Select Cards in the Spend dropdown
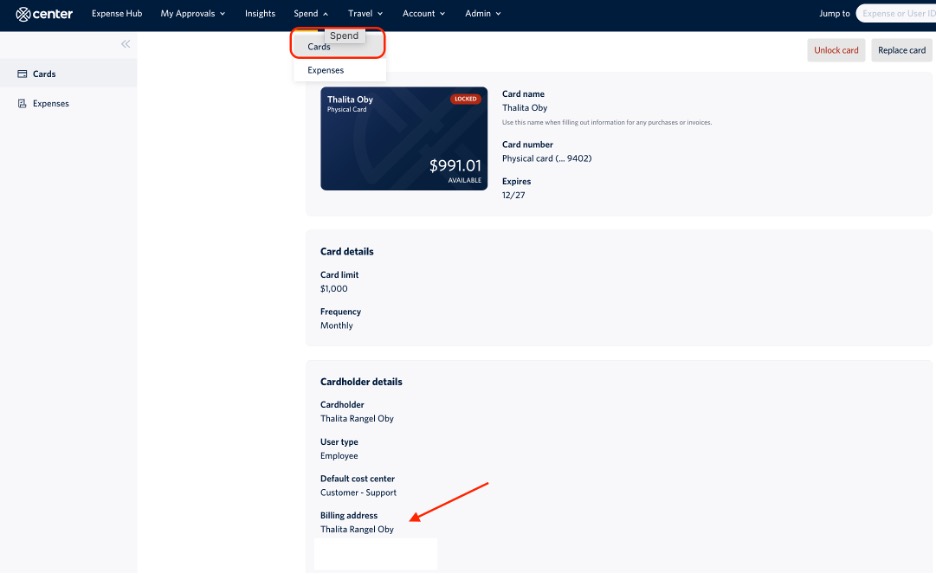 (338, 47)
